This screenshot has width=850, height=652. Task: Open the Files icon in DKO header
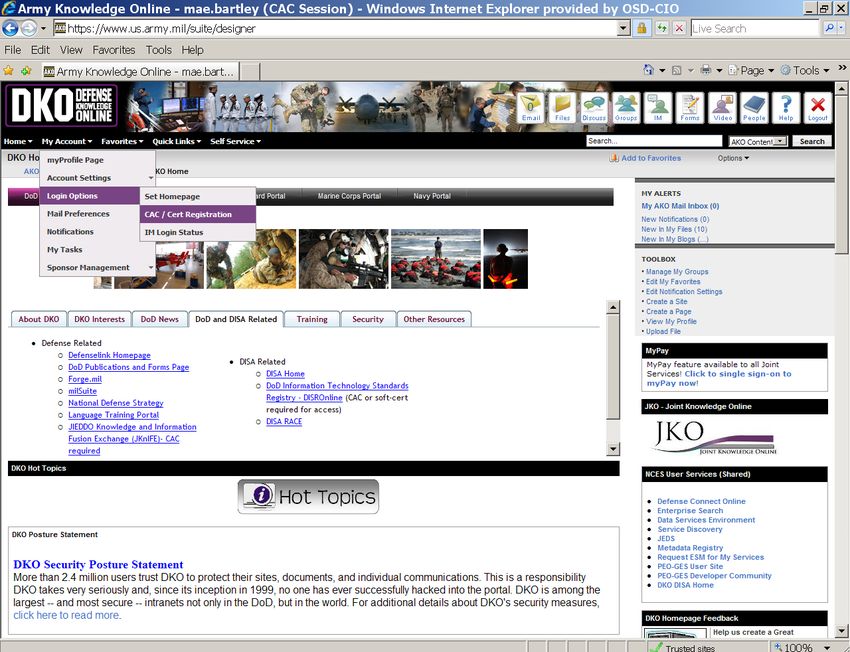562,108
